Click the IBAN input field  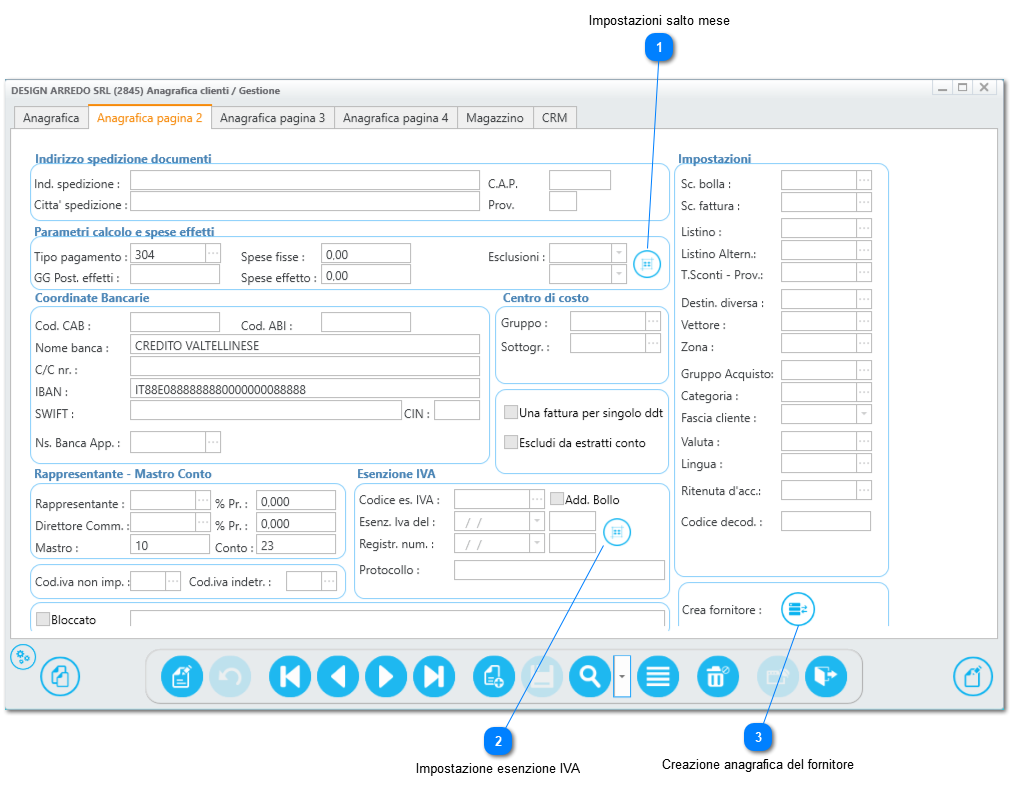[x=305, y=389]
